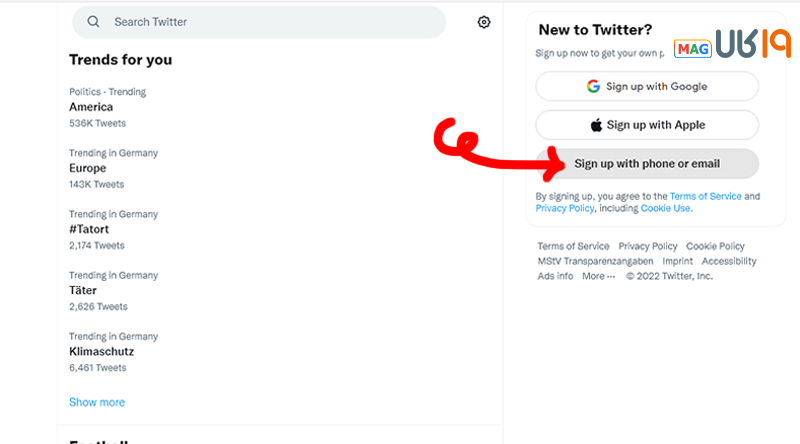Sign up with Apple

click(646, 125)
